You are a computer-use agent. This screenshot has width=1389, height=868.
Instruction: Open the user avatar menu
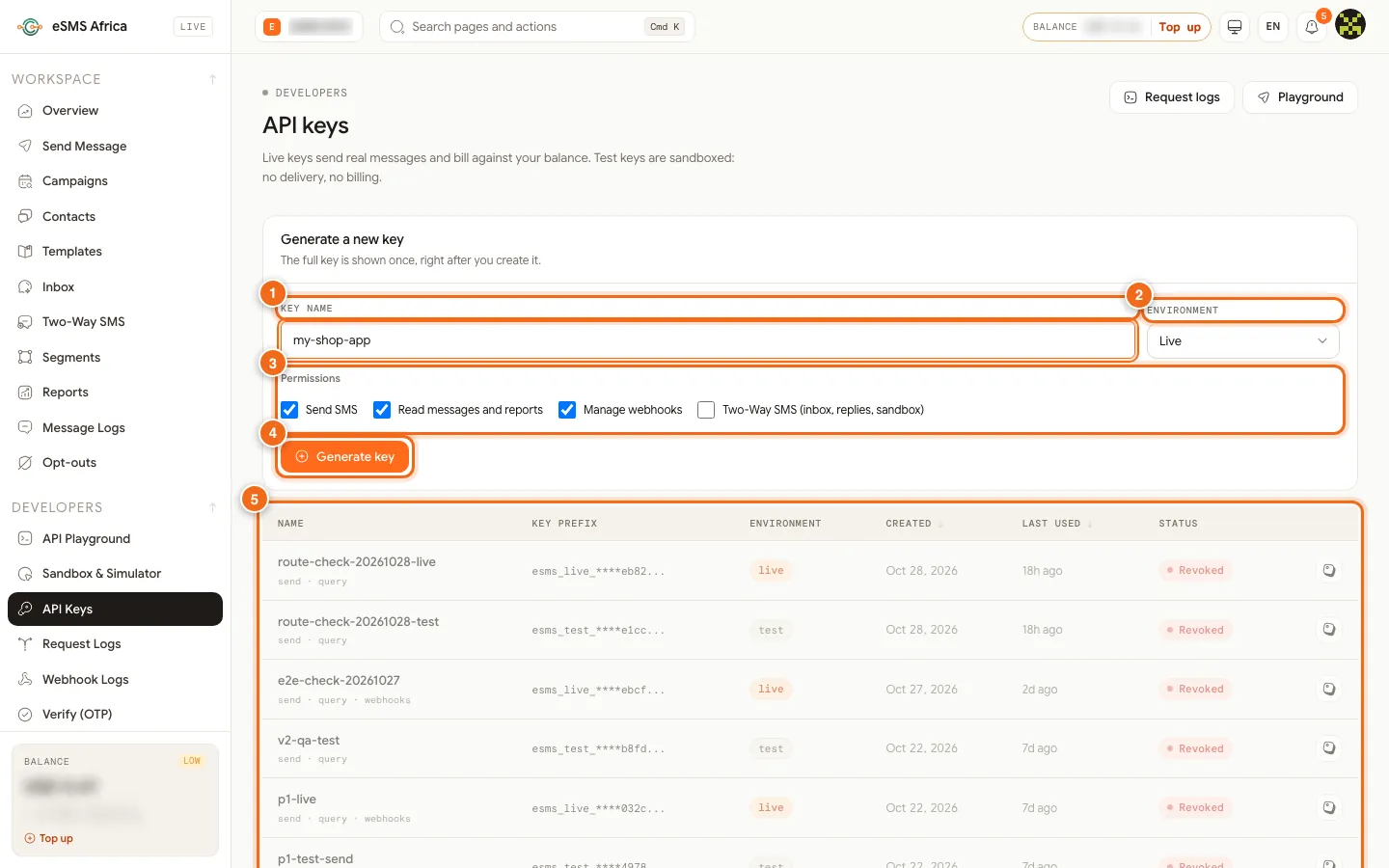1350,25
